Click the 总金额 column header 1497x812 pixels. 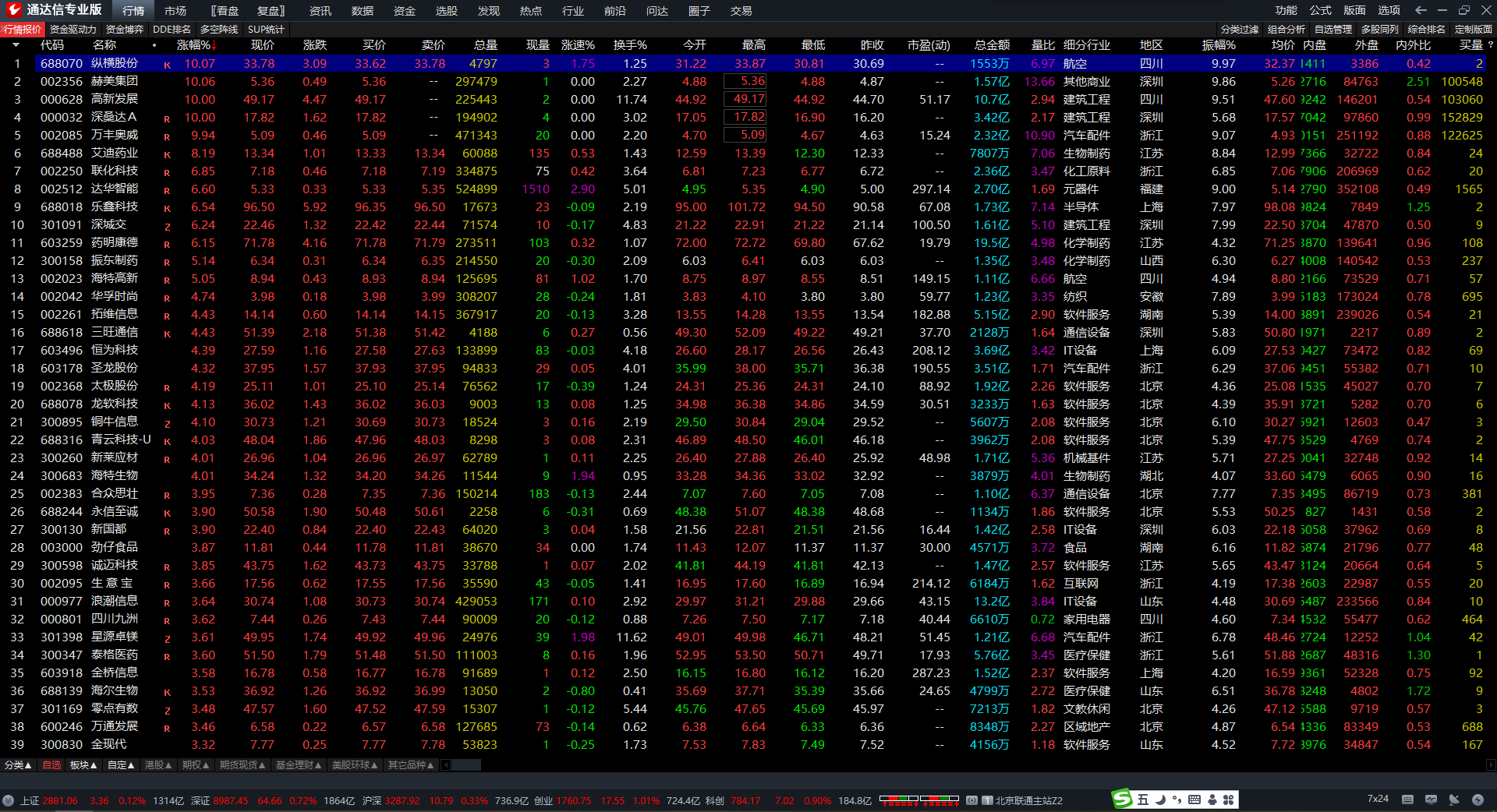point(992,45)
